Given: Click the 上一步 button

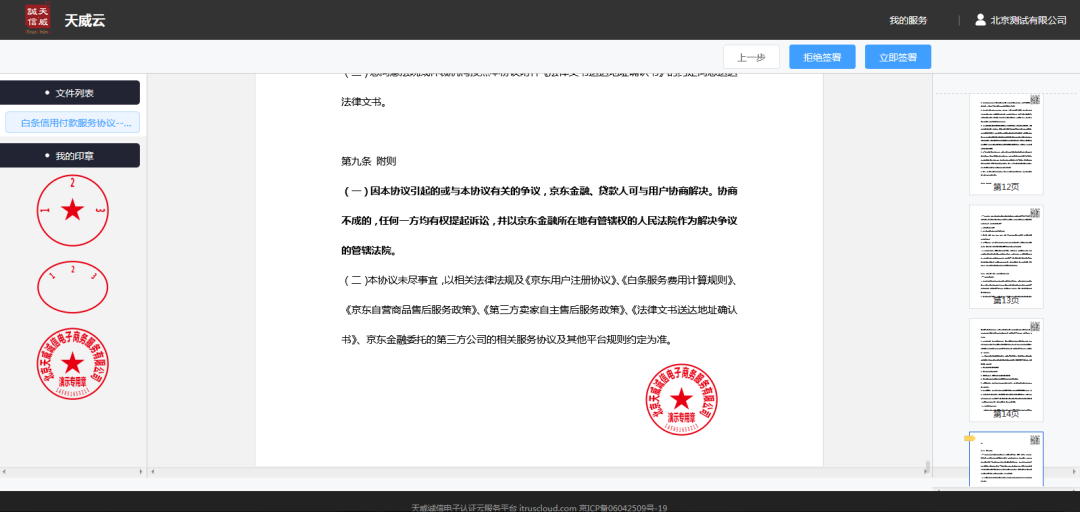Looking at the screenshot, I should click(x=751, y=57).
